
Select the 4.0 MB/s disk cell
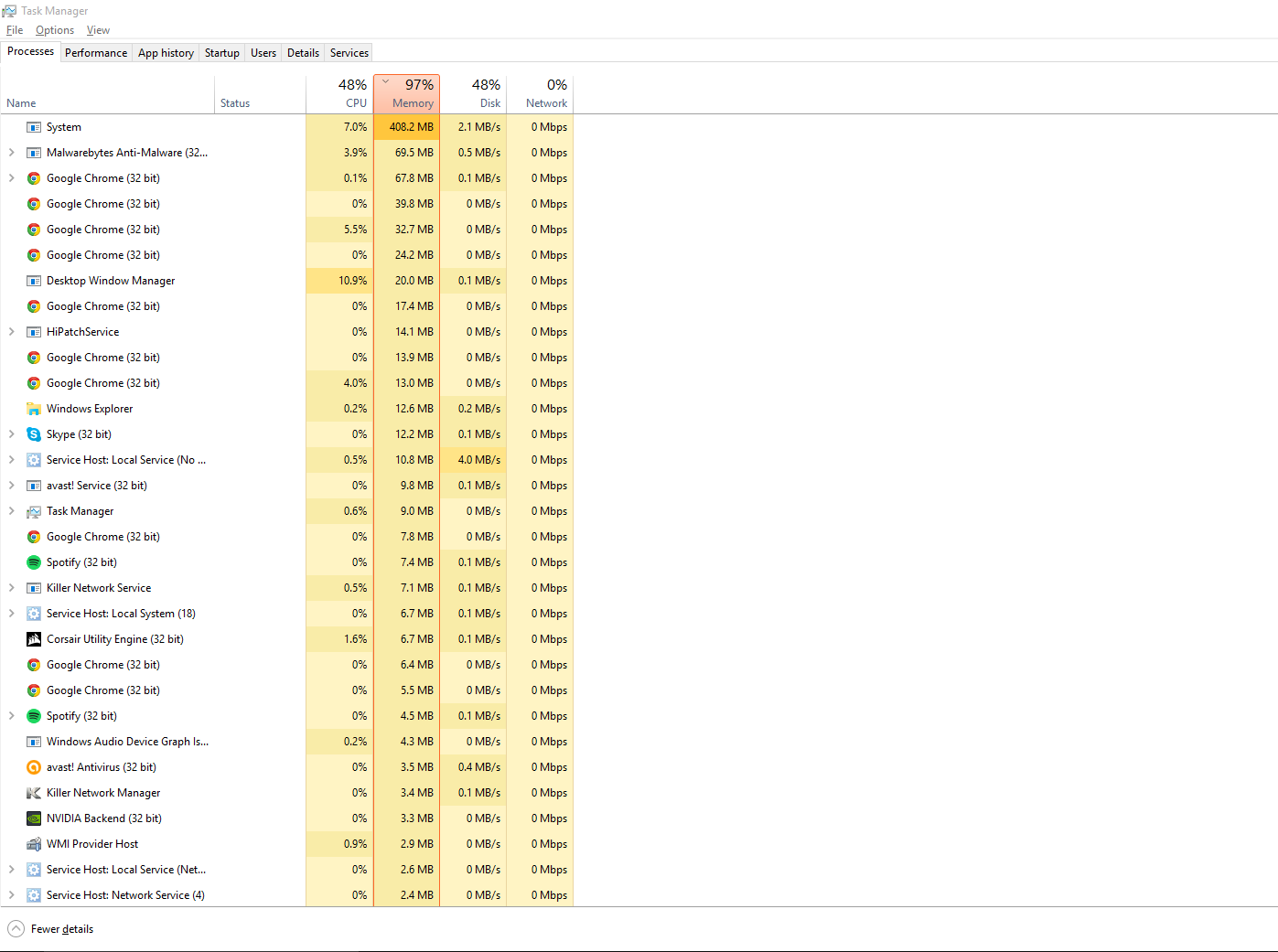[x=473, y=460]
